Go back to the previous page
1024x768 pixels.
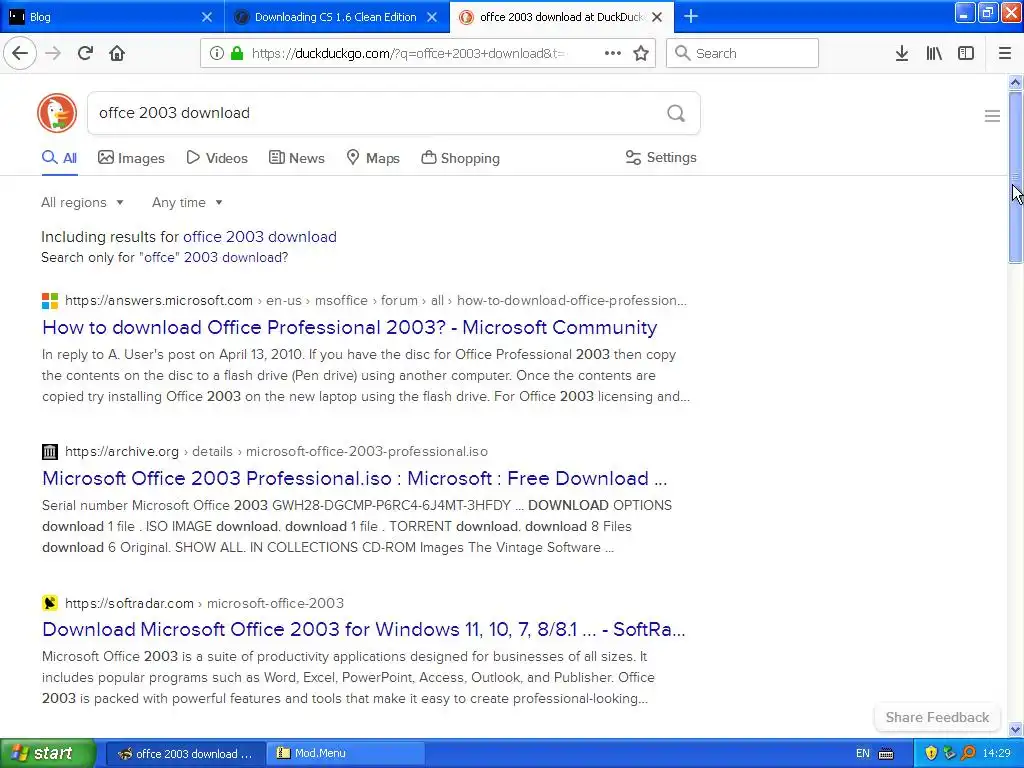[20, 53]
